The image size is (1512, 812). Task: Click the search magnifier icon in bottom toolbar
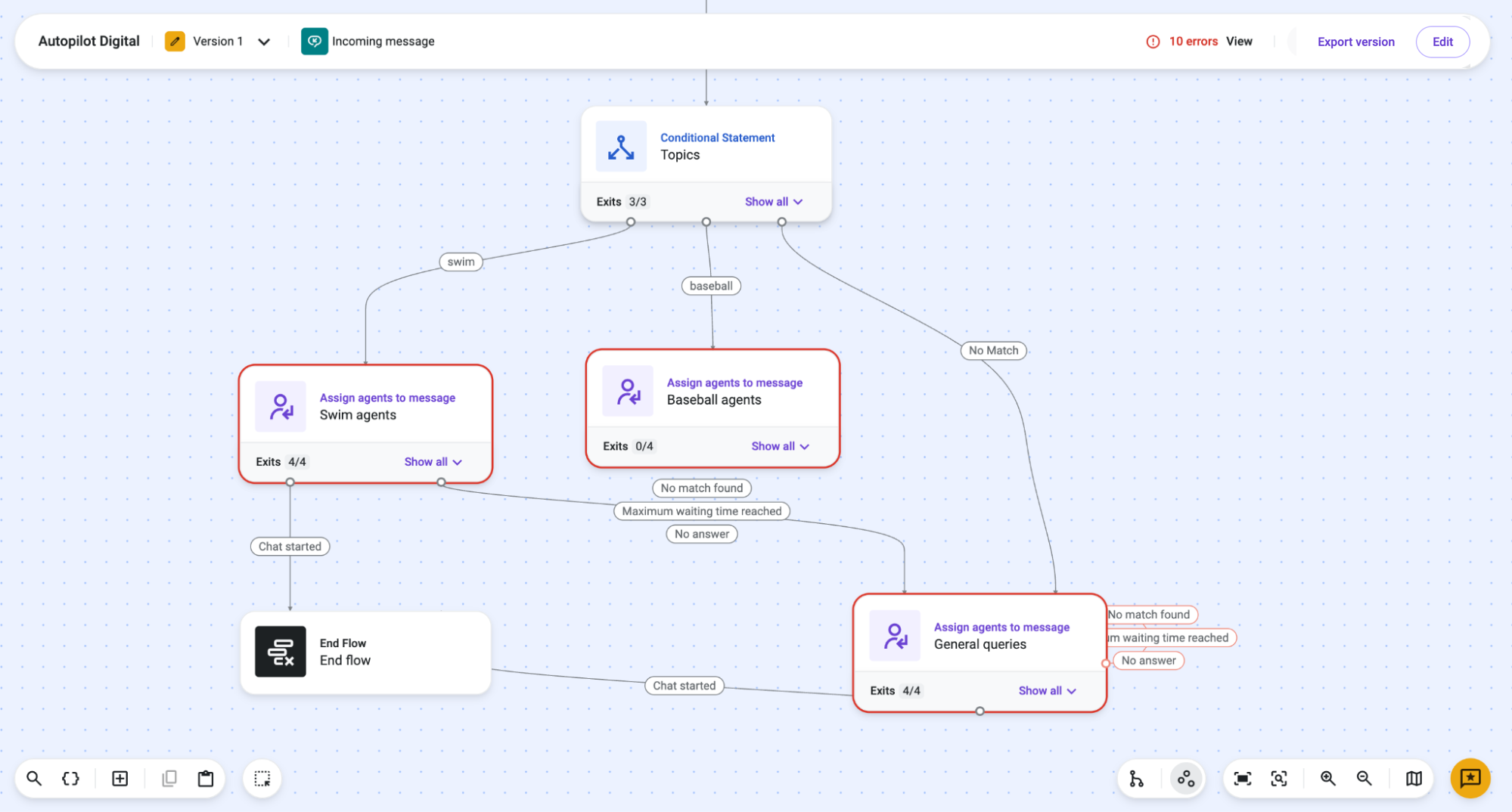pos(34,778)
